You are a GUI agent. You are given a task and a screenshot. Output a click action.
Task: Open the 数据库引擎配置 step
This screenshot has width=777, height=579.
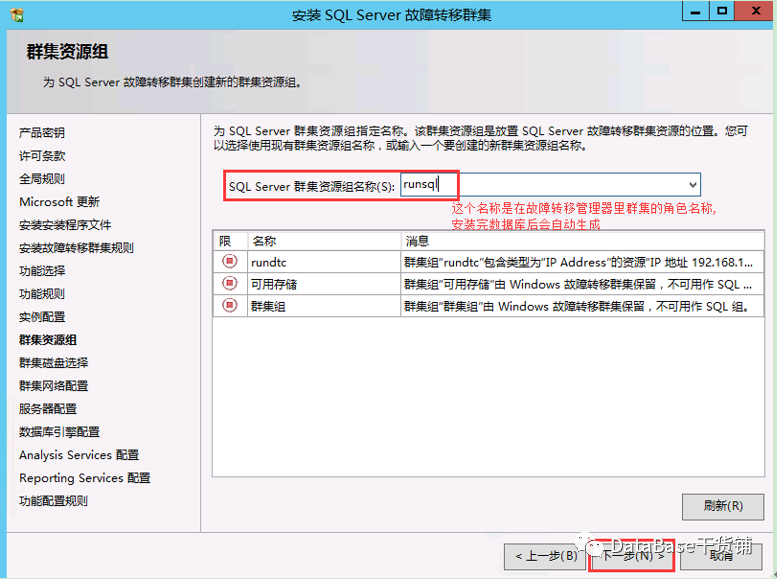pos(59,432)
